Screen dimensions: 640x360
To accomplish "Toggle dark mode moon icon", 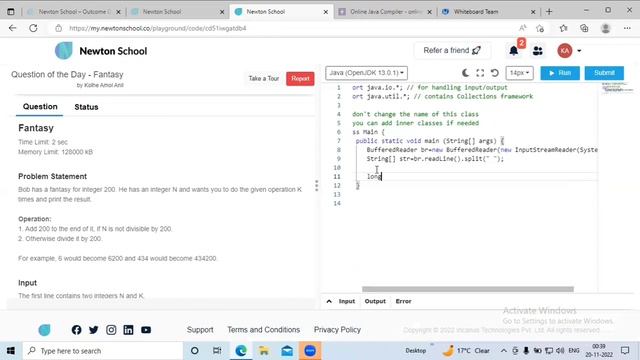I will 465,73.
